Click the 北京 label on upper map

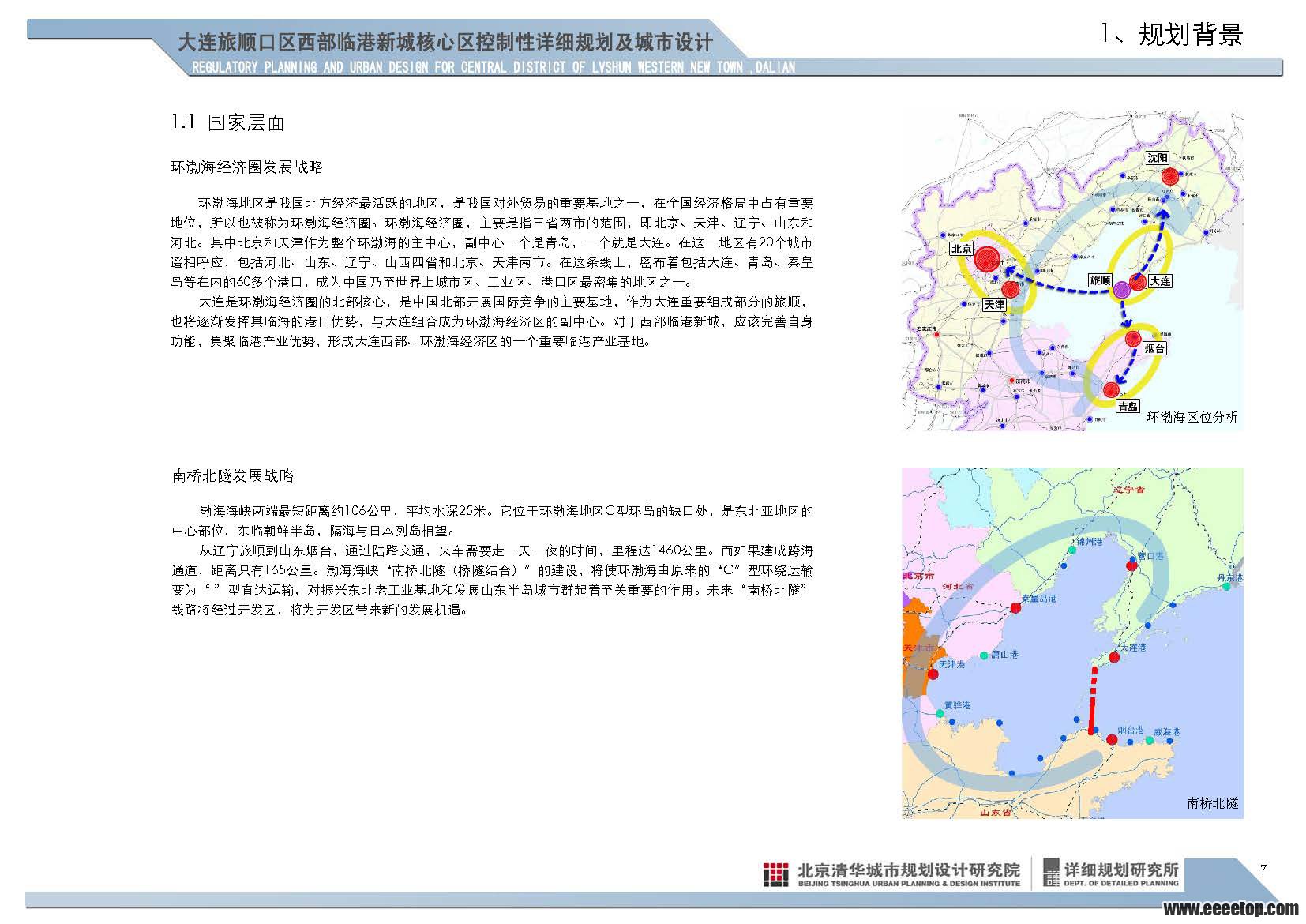(962, 249)
